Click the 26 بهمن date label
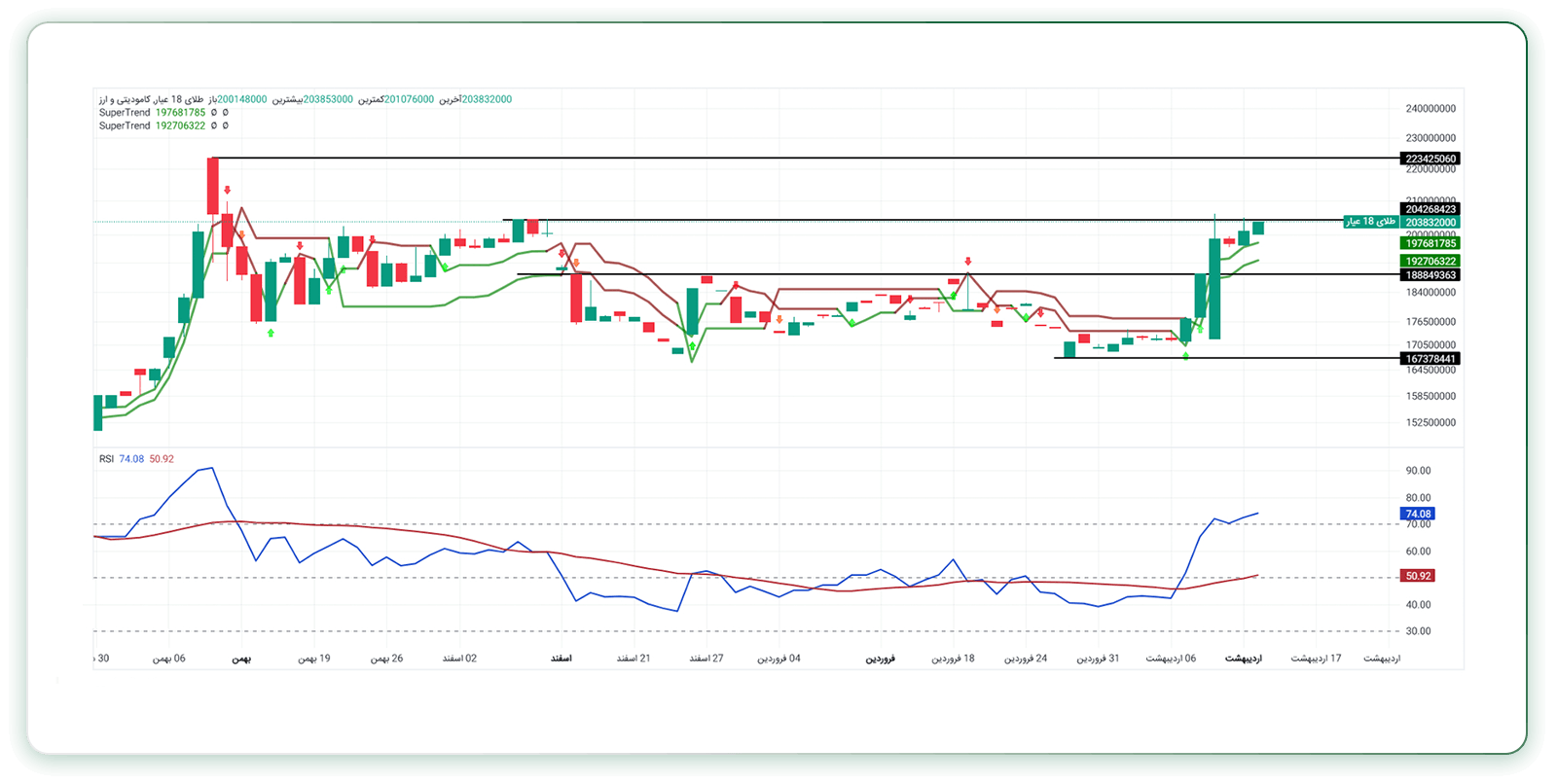The width and height of the screenshot is (1557, 784). click(x=386, y=659)
